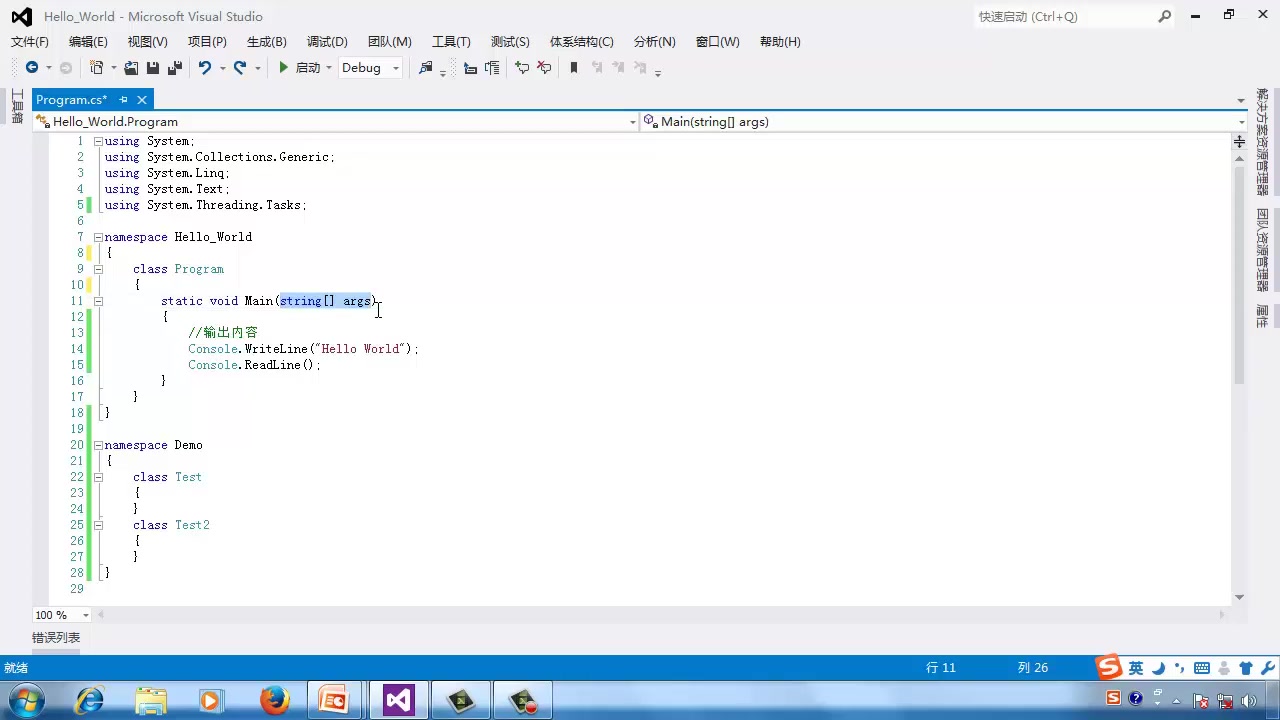Click the Sogou input method S logo
Screen dimensions: 1280x720
1108,667
